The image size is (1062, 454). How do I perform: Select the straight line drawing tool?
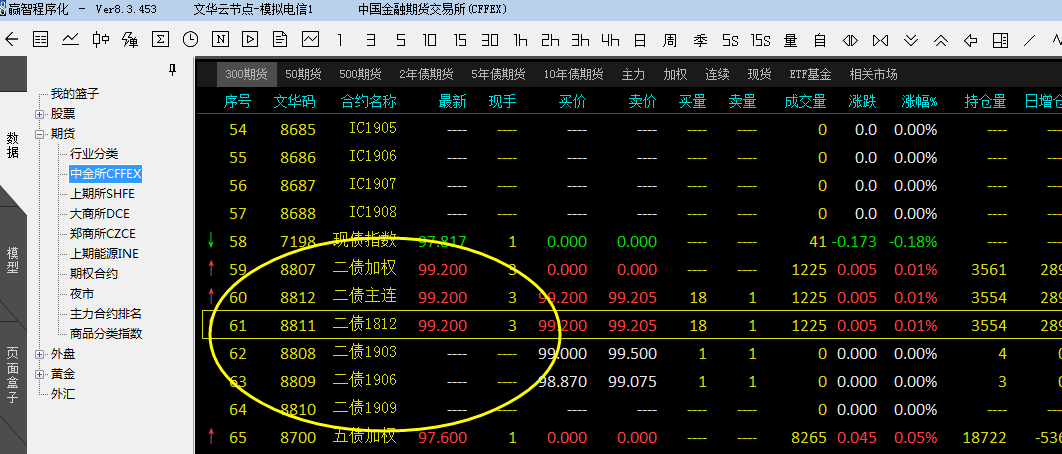(x=1029, y=40)
